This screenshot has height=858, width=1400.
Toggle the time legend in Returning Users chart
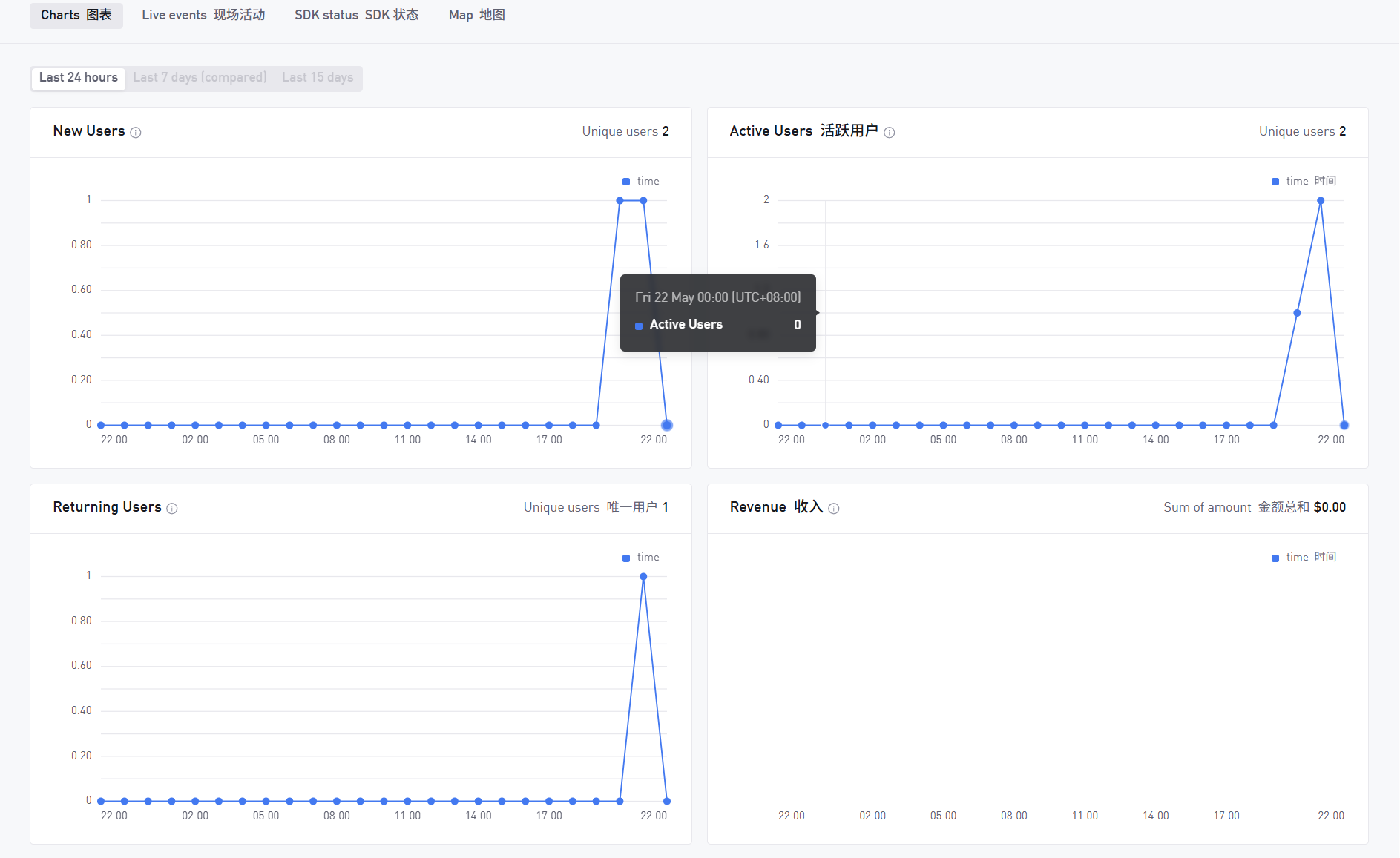641,558
